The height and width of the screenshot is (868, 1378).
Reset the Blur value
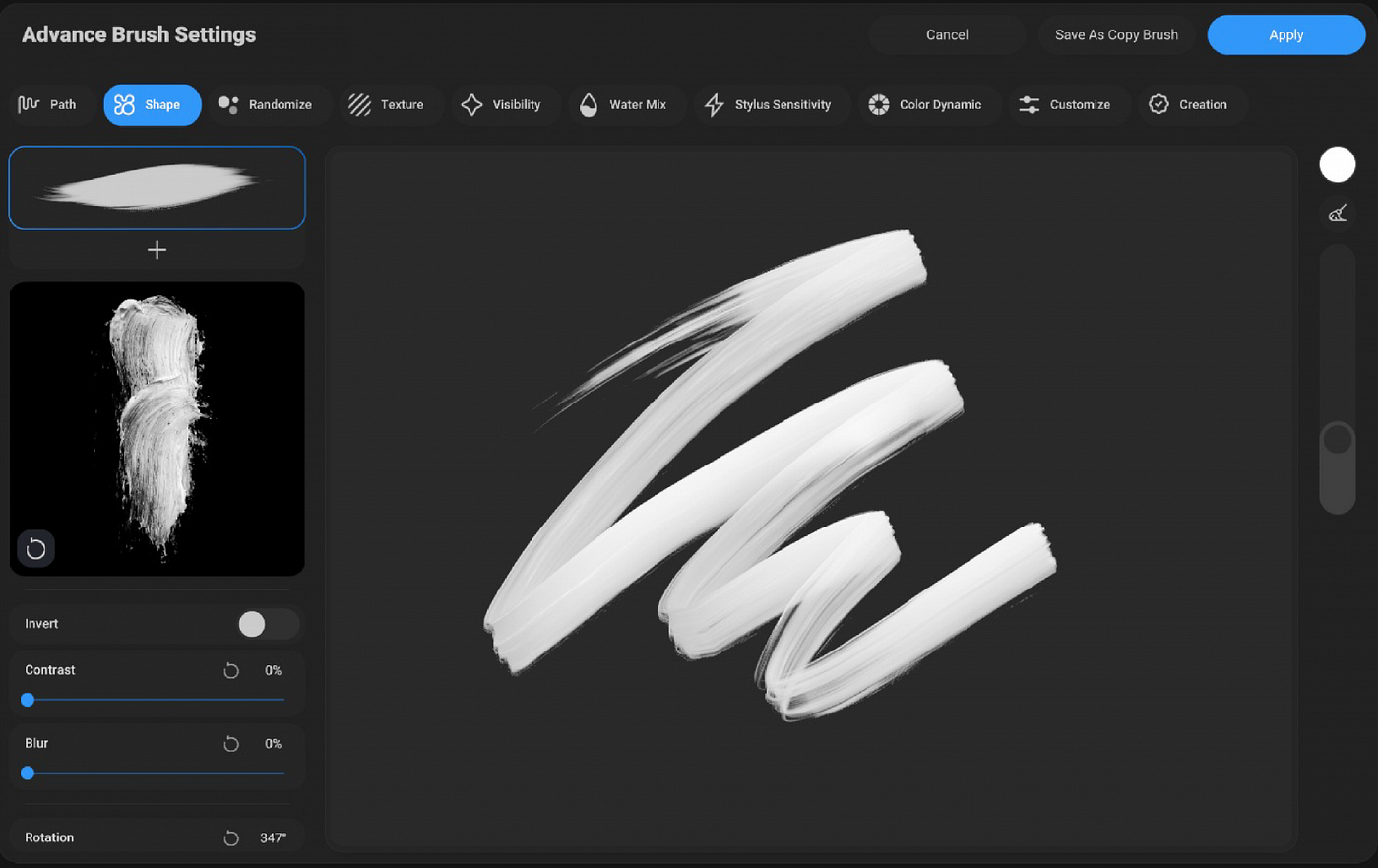pyautogui.click(x=231, y=744)
